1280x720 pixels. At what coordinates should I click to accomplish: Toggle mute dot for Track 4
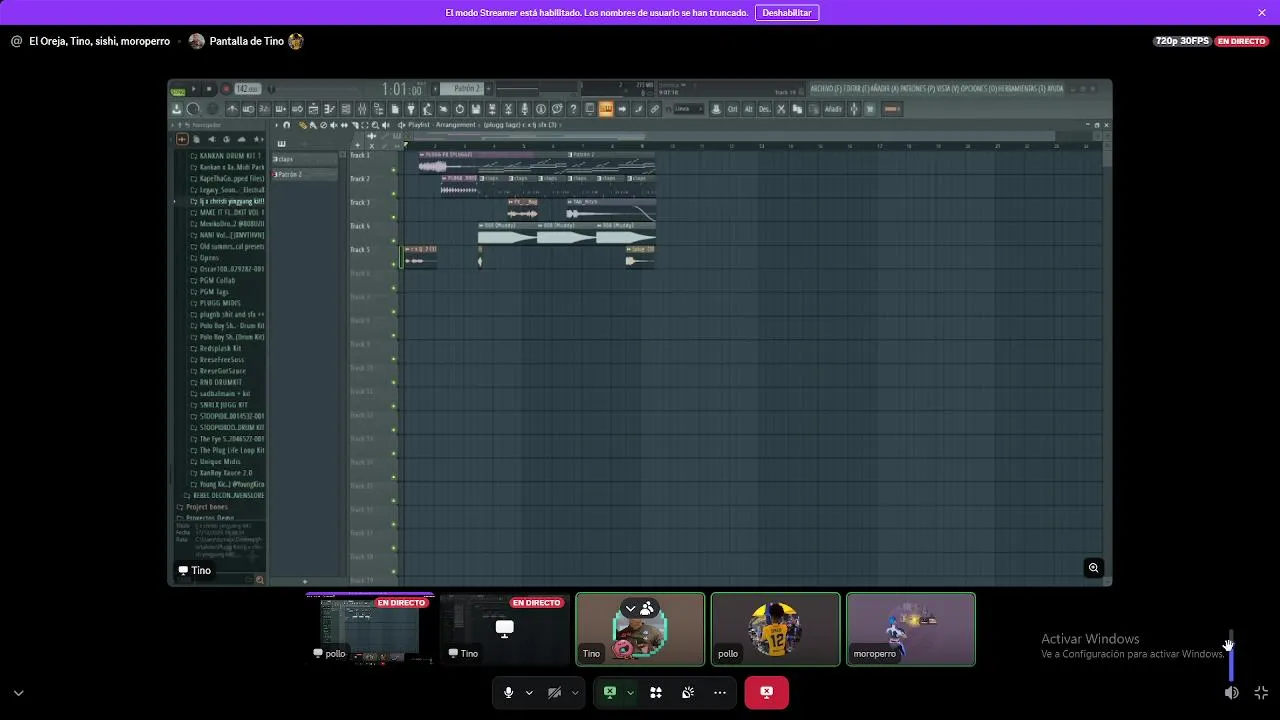coord(393,240)
